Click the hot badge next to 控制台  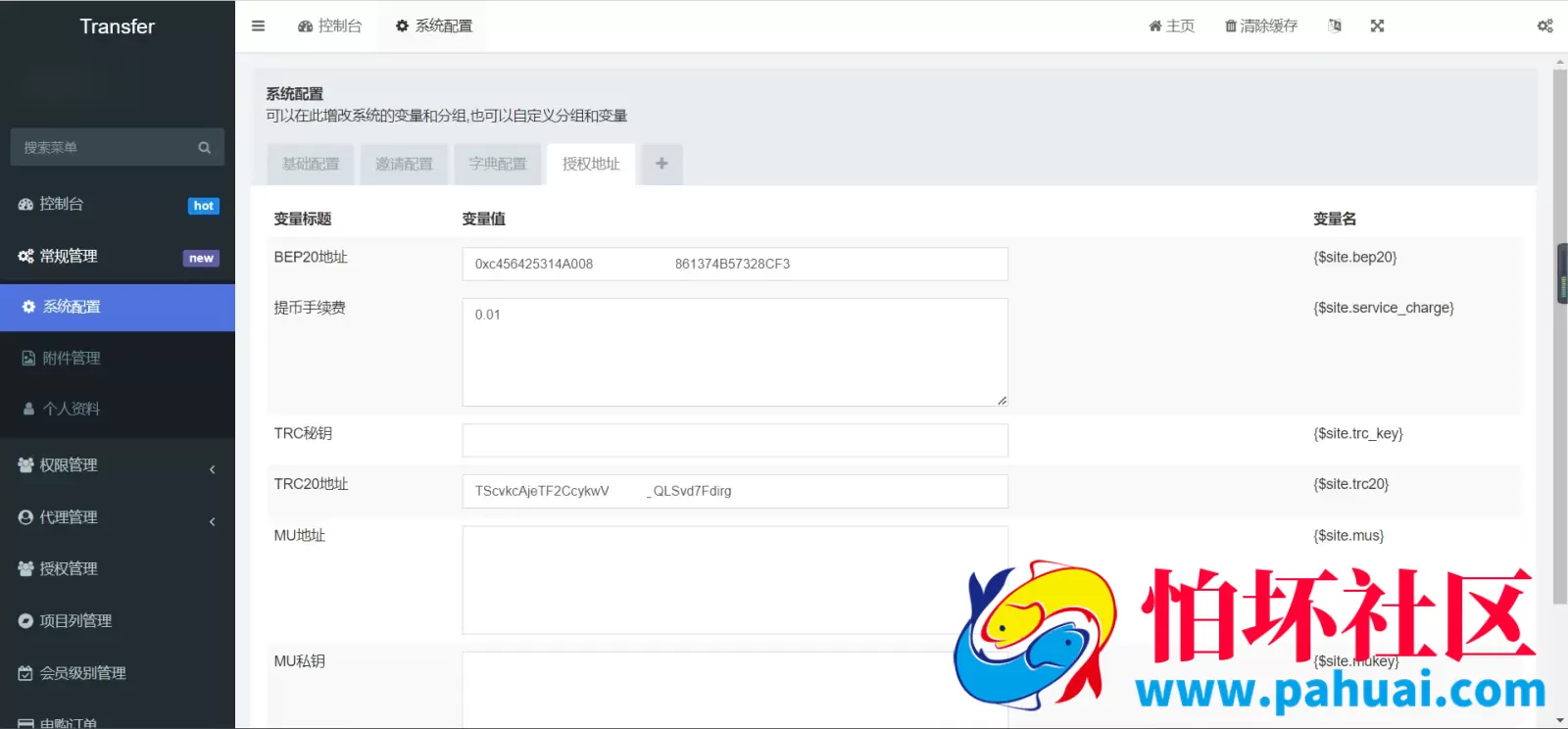(204, 206)
